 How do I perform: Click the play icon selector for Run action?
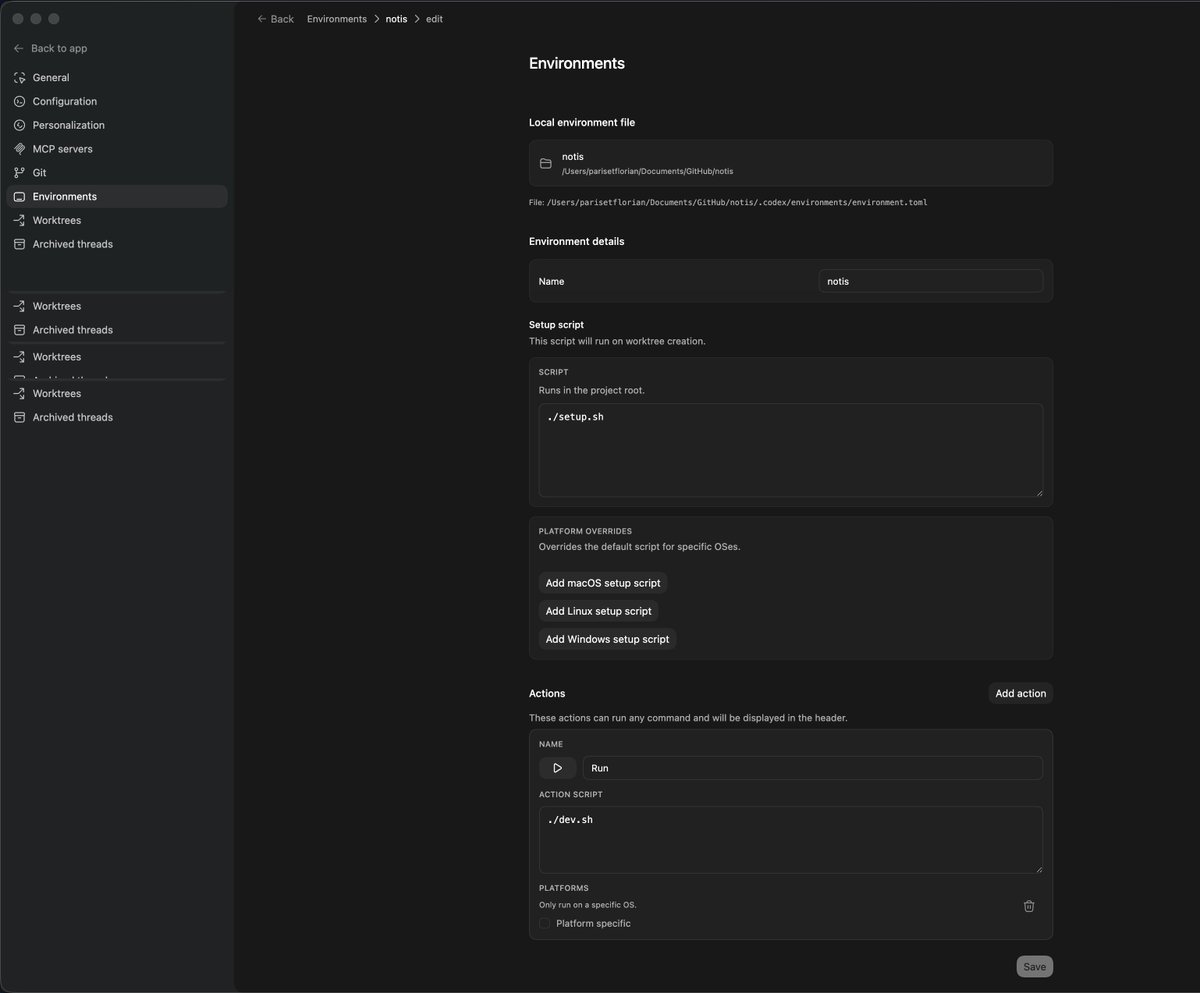pyautogui.click(x=558, y=768)
